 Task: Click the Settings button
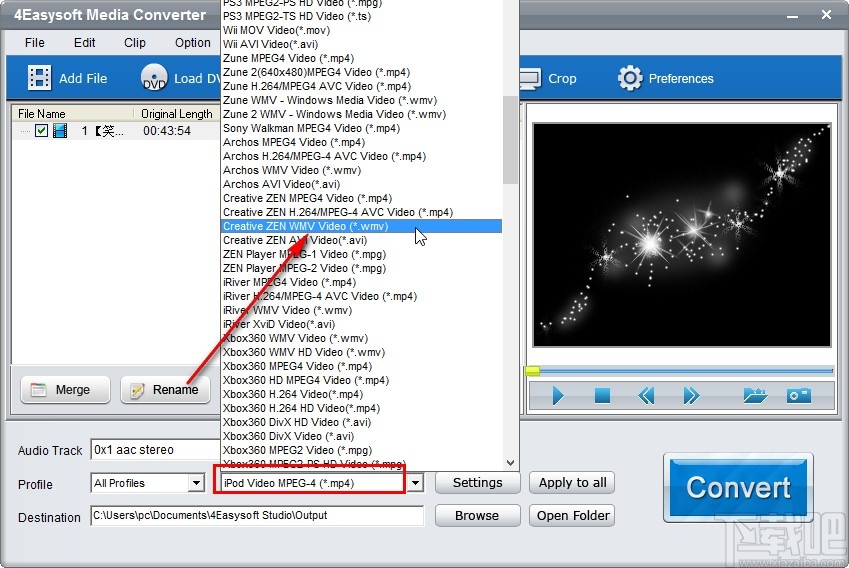coord(478,482)
